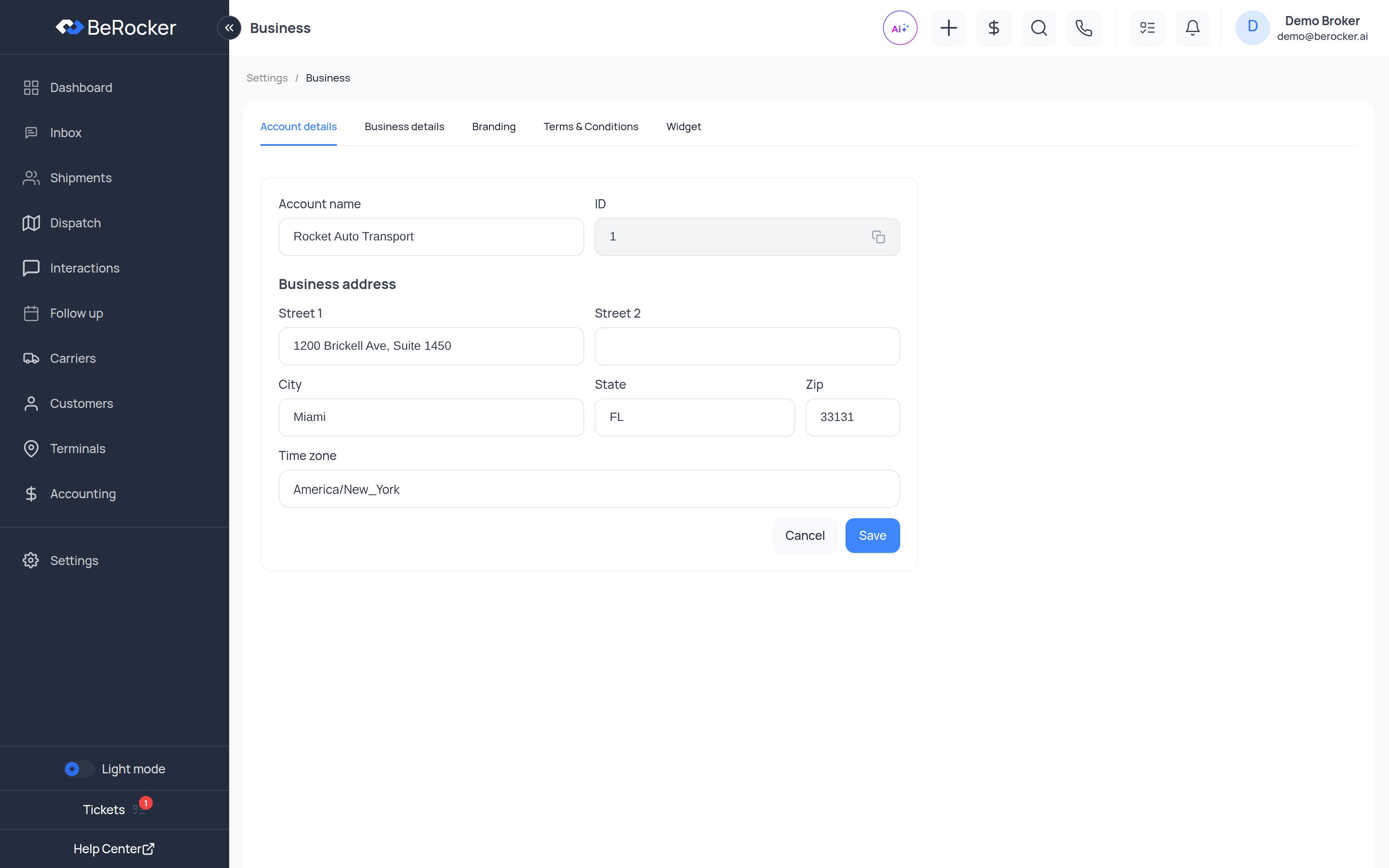
Task: Click the City field with Miami
Action: (x=431, y=418)
